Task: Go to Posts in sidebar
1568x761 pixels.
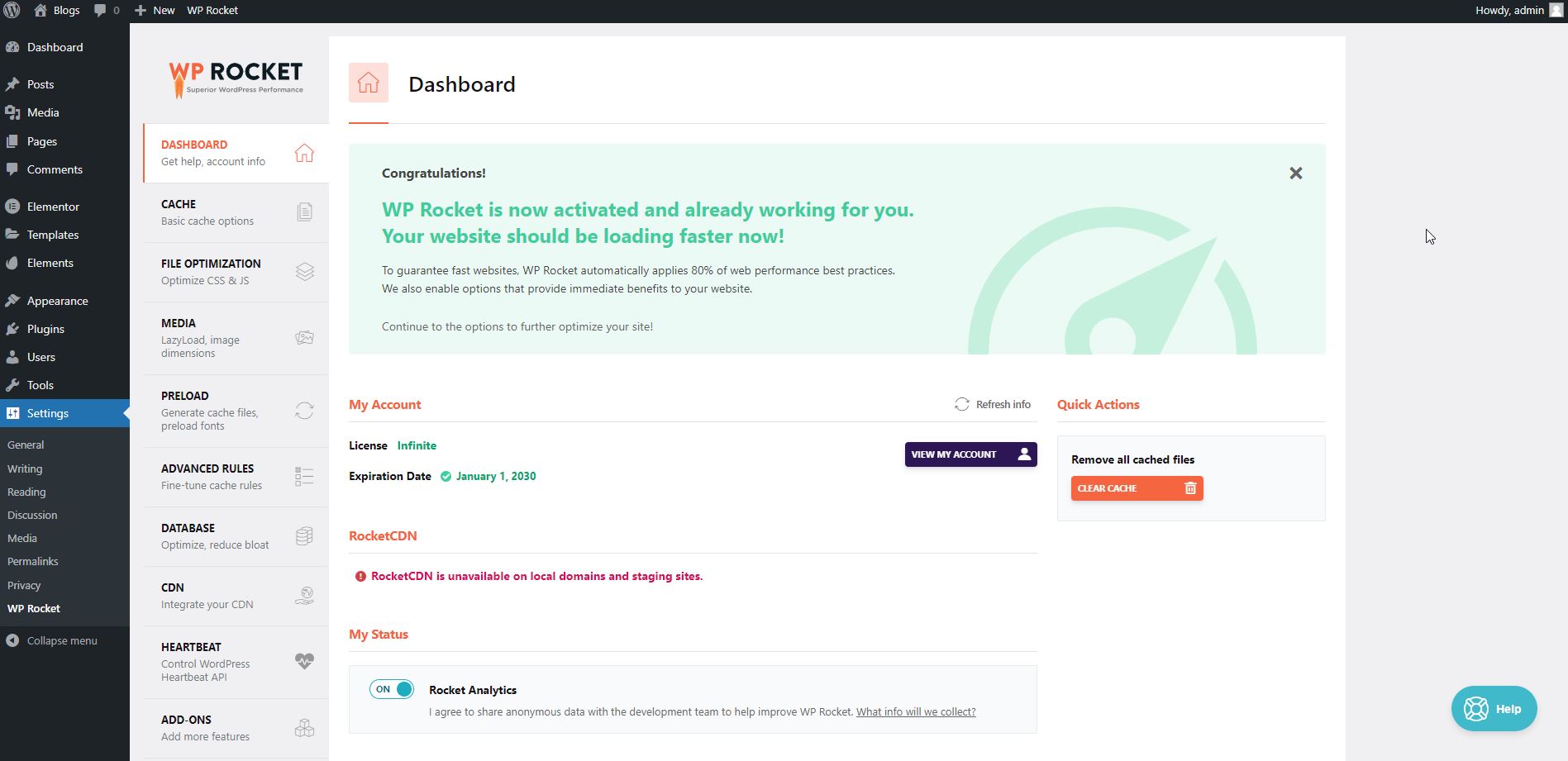Action: [64, 84]
